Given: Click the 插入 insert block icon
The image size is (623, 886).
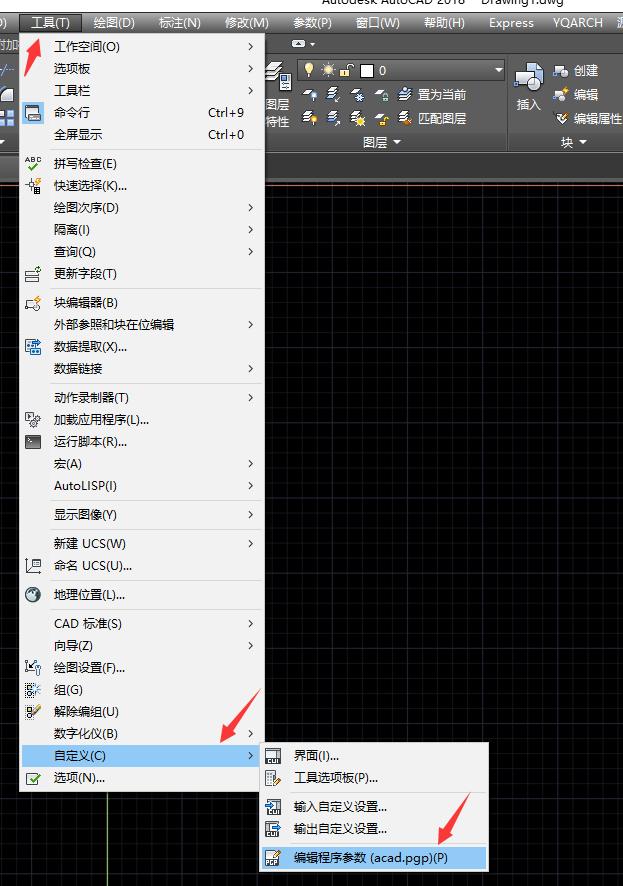Looking at the screenshot, I should tap(529, 78).
